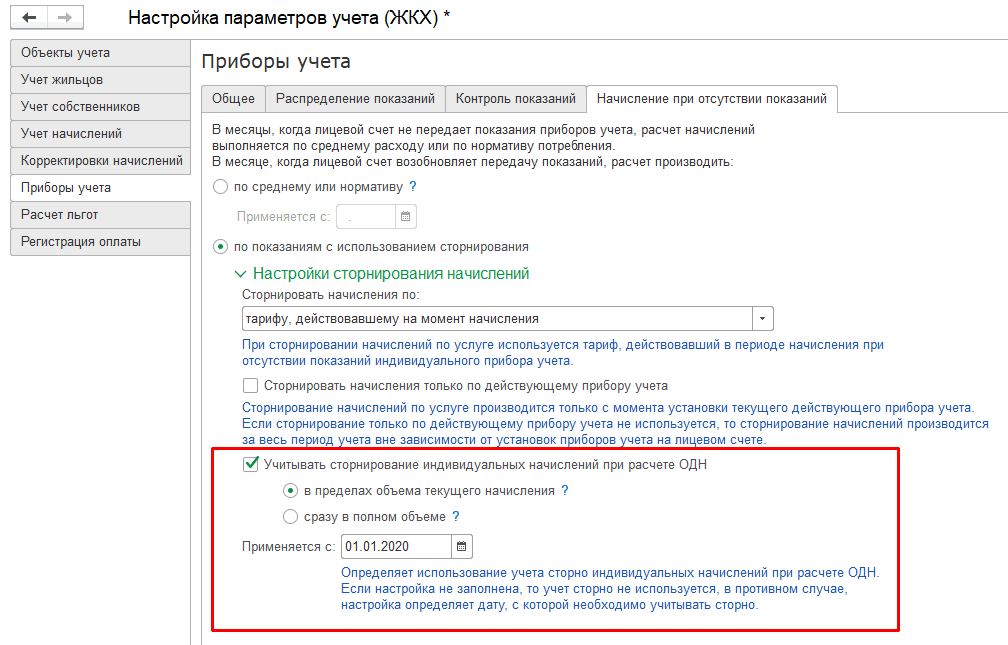
Task: Open calendar icon of the empty date field
Action: click(405, 216)
